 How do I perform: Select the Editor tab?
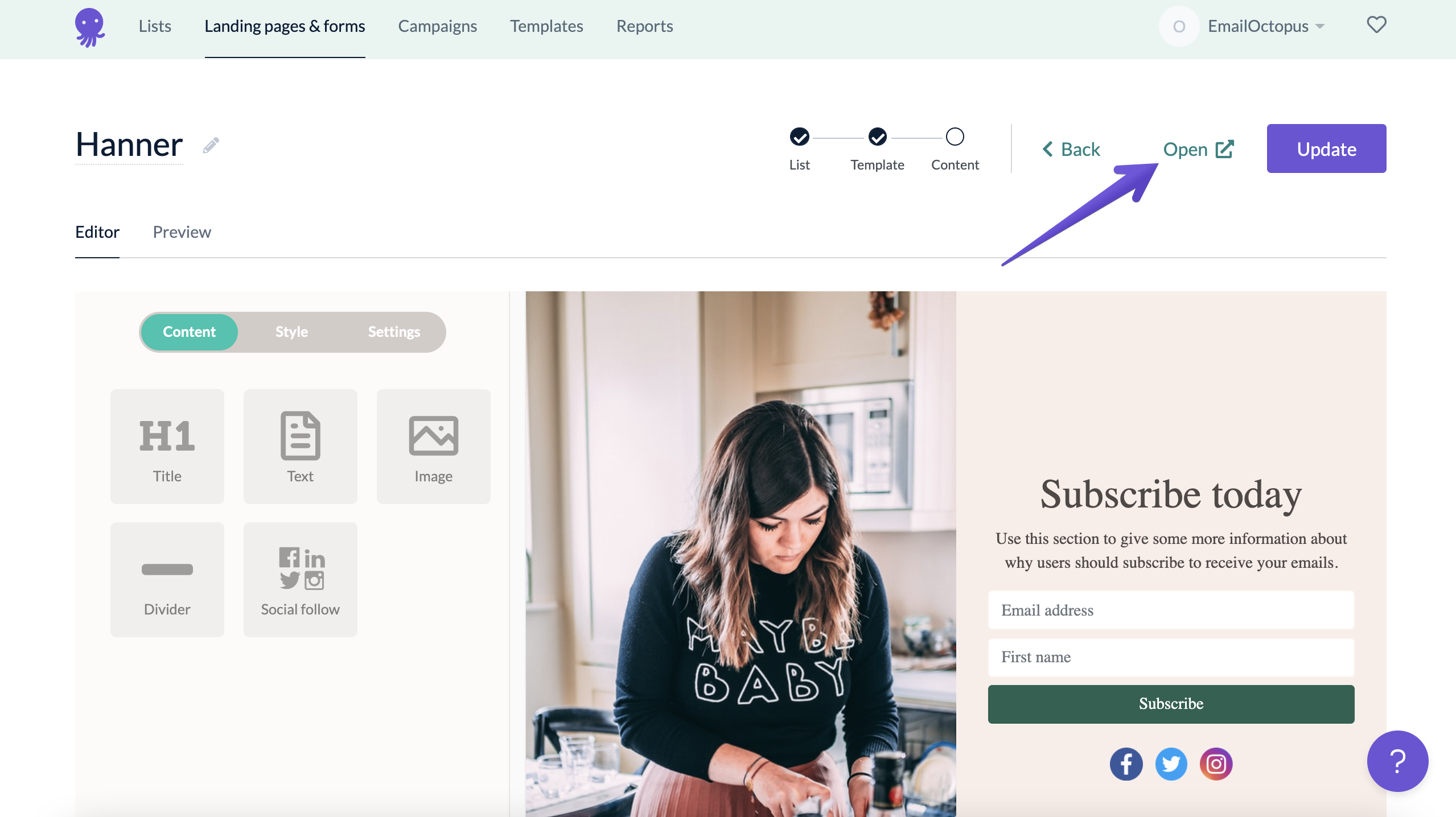pyautogui.click(x=97, y=232)
